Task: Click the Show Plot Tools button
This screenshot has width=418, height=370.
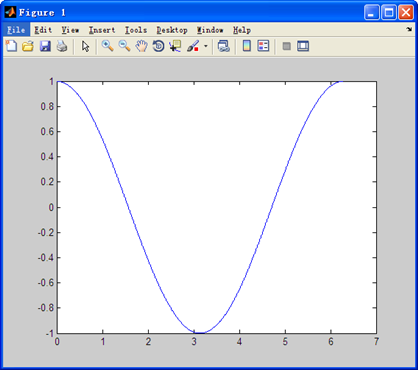Action: [303, 46]
